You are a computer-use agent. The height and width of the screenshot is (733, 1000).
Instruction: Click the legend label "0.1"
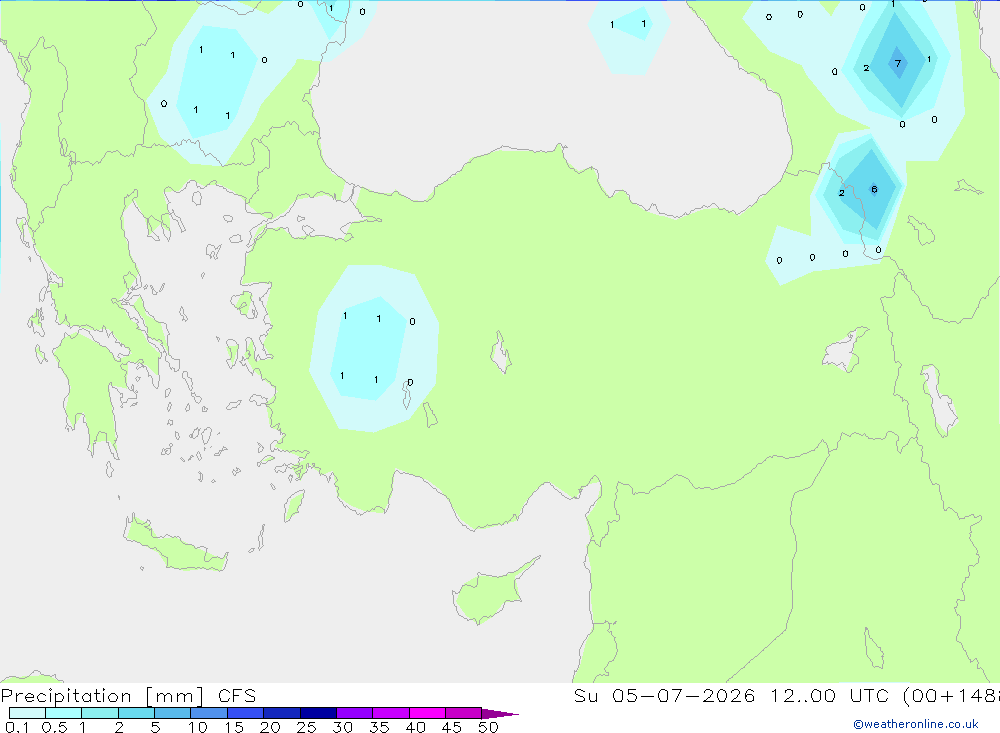pyautogui.click(x=17, y=727)
